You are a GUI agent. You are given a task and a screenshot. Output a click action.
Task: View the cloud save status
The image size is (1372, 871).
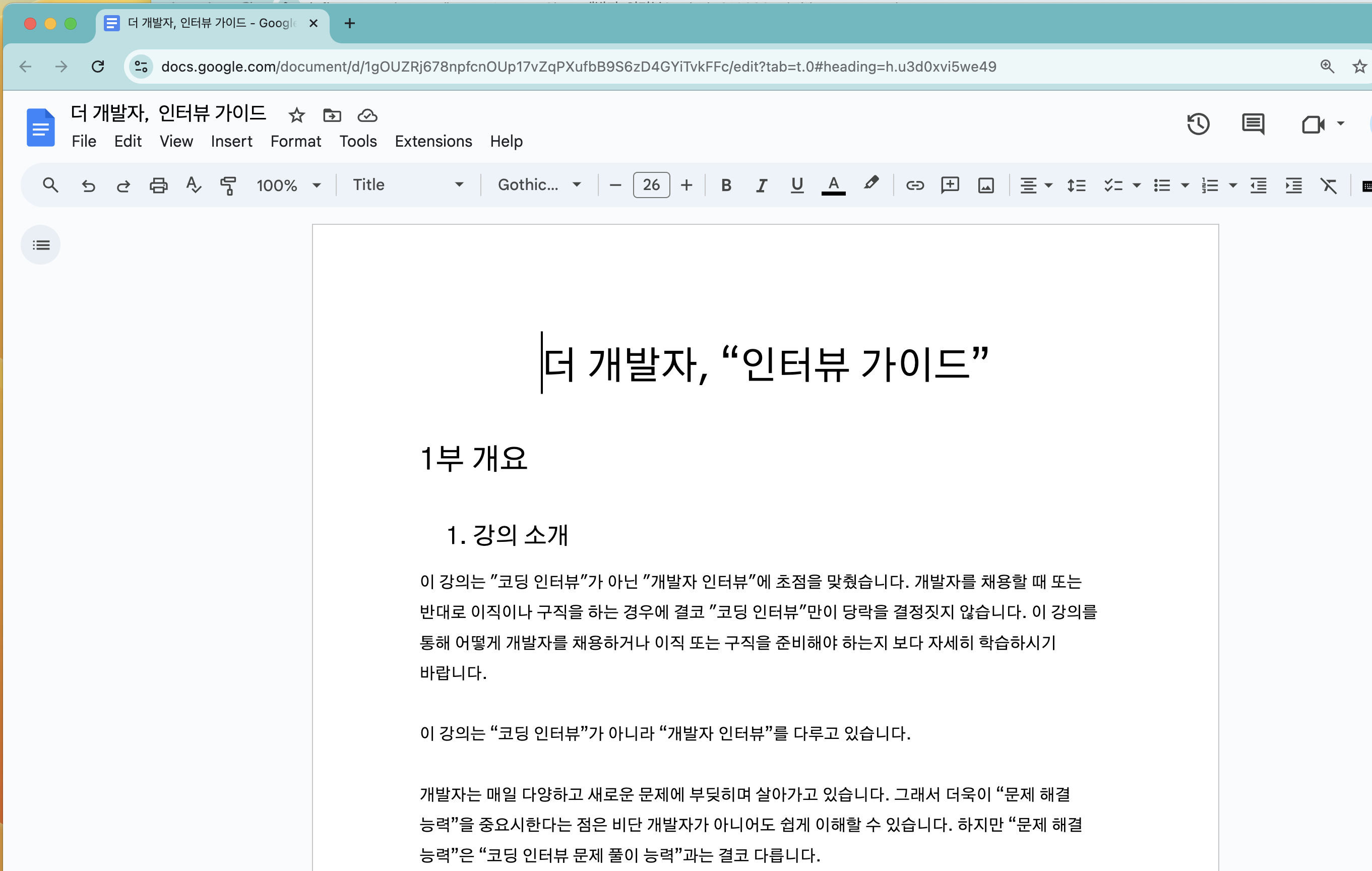click(x=367, y=115)
